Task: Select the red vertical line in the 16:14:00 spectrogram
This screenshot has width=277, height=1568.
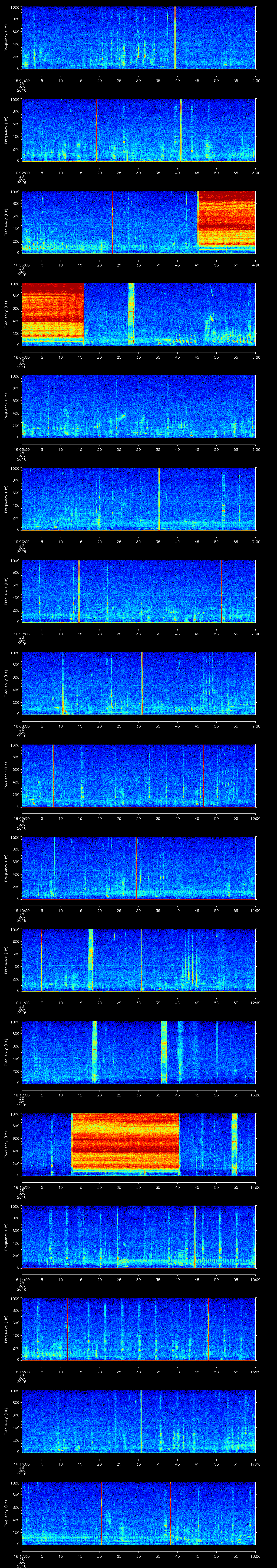Action: click(195, 1236)
